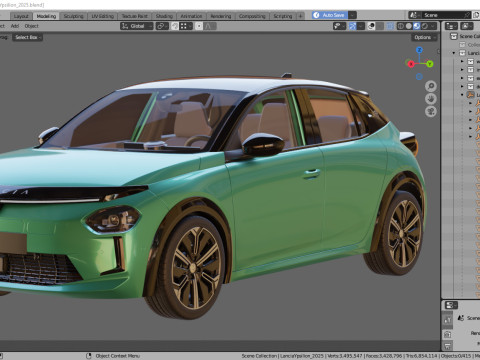
Task: Select wireframe viewport shading
Action: point(401,26)
